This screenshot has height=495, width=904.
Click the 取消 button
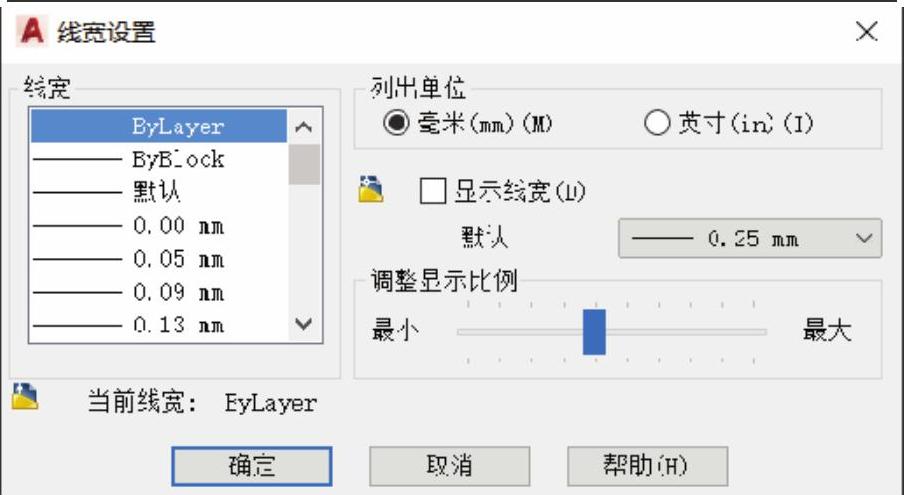pos(450,466)
